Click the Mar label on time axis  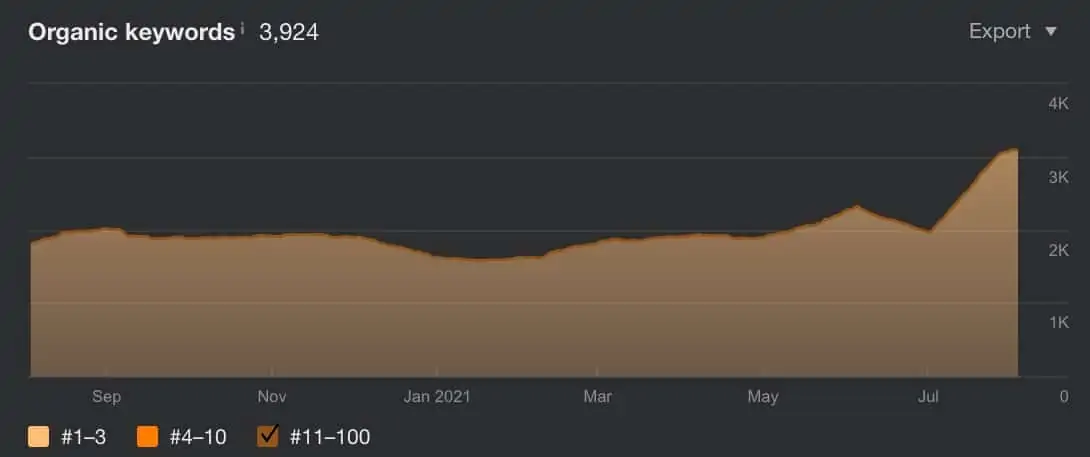597,397
